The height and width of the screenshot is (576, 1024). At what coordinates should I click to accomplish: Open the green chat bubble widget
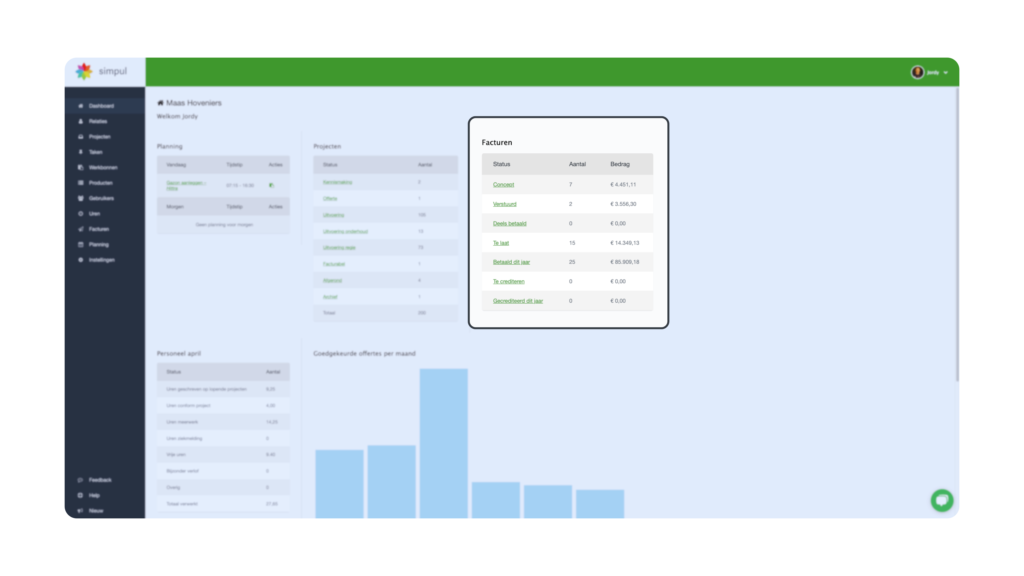point(942,500)
